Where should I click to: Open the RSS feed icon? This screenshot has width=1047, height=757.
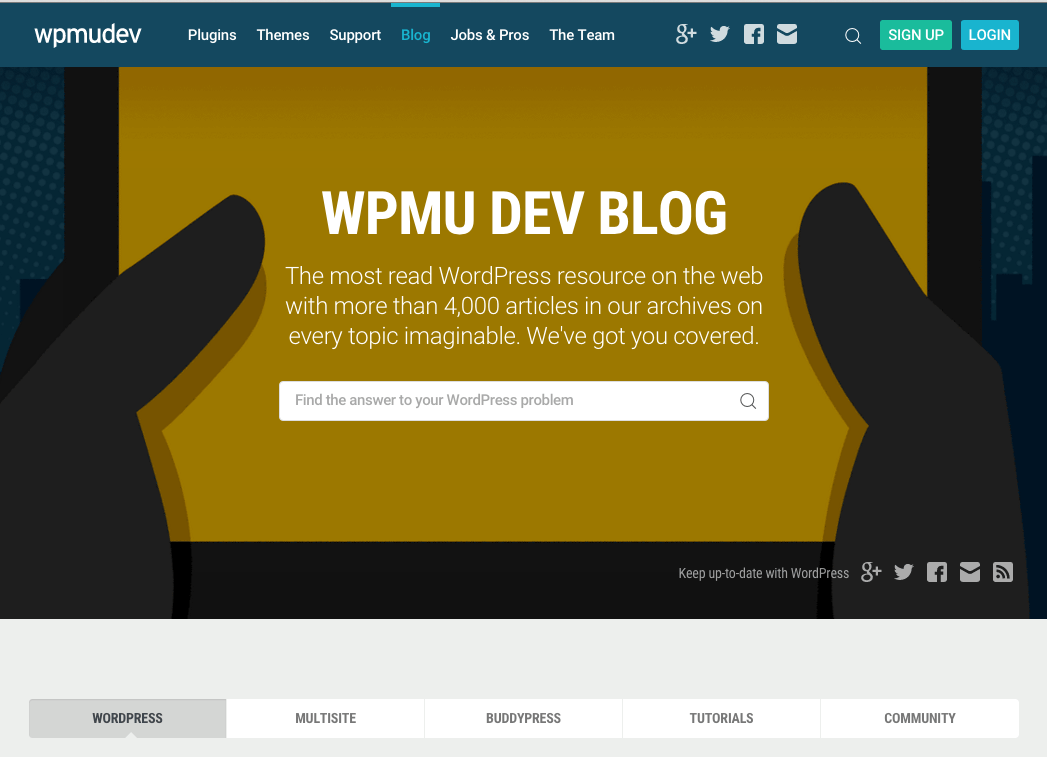[x=1003, y=572]
